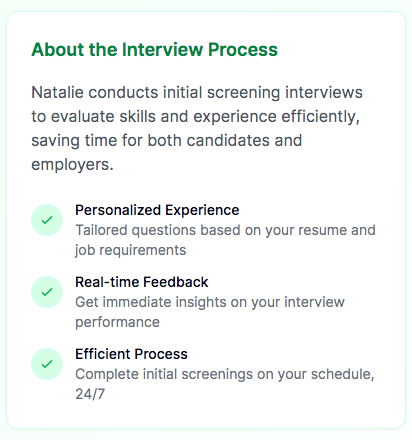Click the word employers ending the paragraph
The height and width of the screenshot is (440, 412).
coord(72,165)
